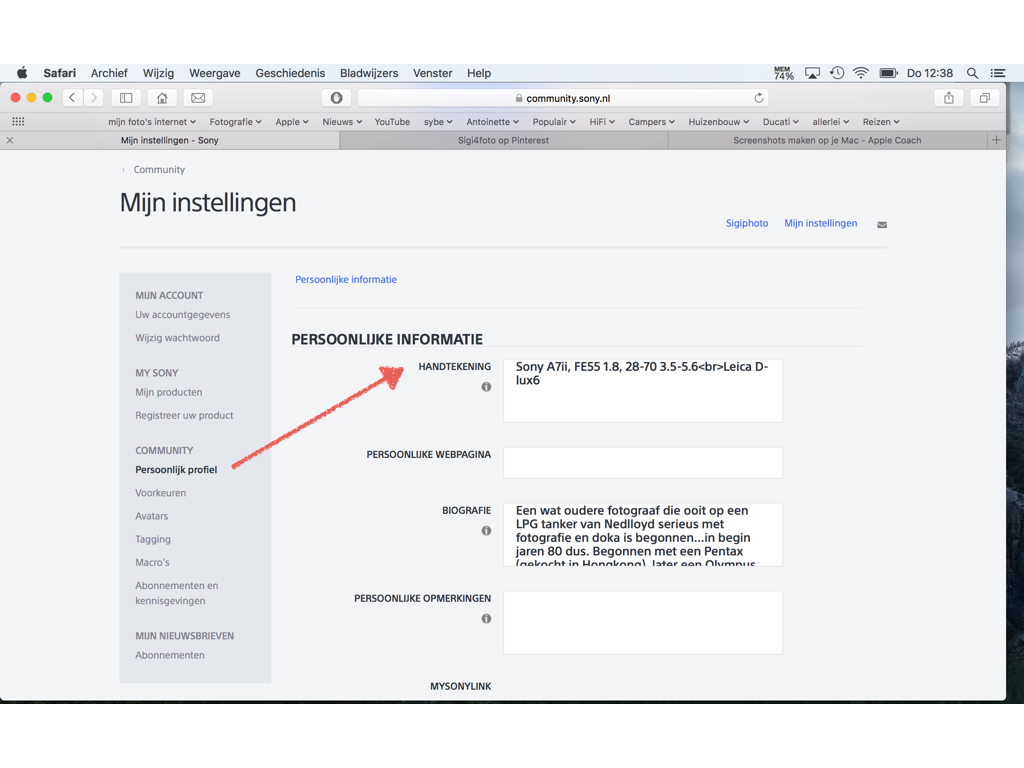Open a new tab with plus button

click(996, 141)
